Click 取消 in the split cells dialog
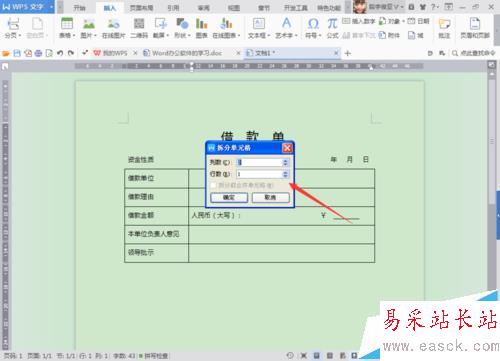Viewport: 500px width, 361px height. [270, 198]
